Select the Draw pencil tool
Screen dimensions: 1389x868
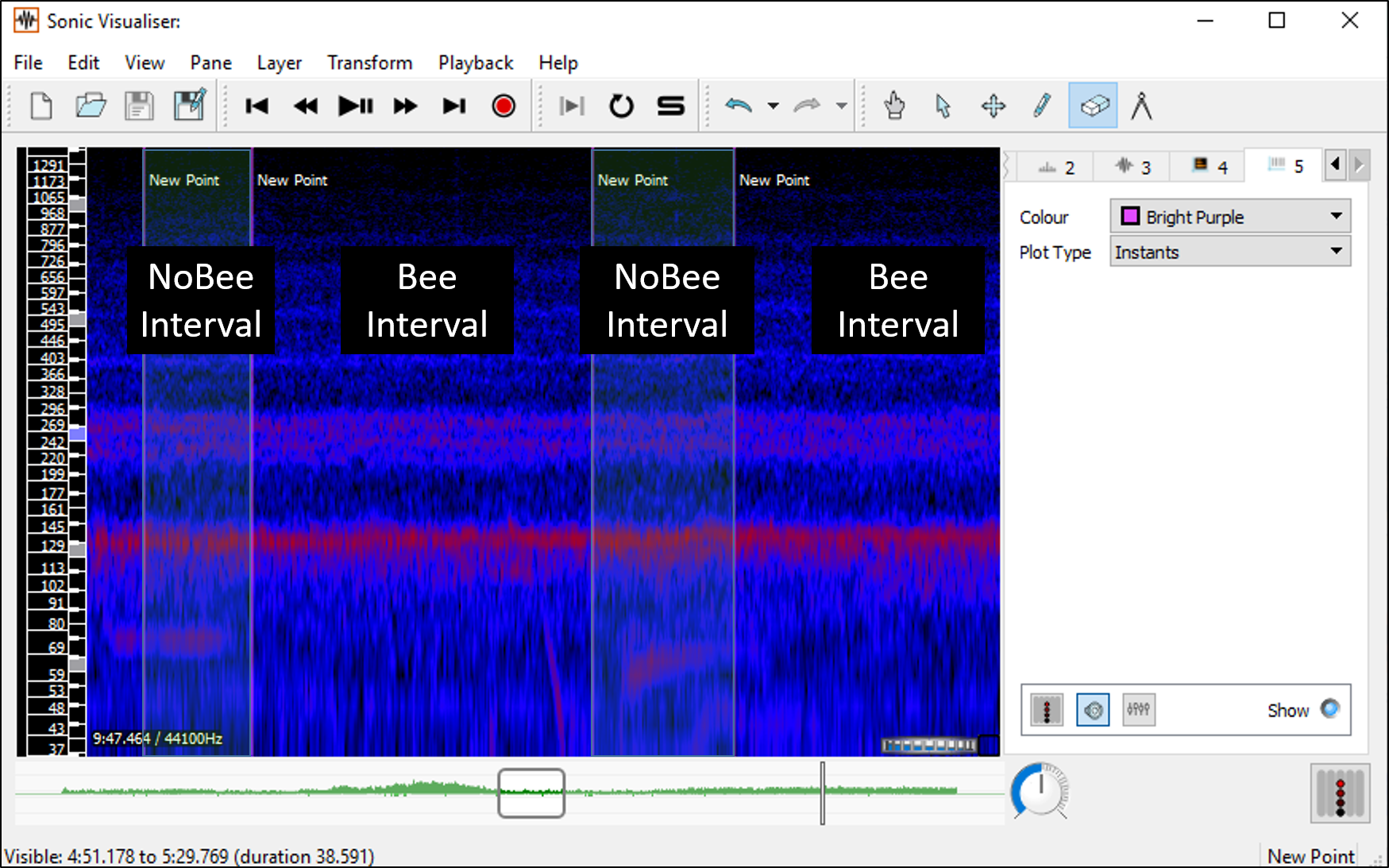pos(1042,106)
